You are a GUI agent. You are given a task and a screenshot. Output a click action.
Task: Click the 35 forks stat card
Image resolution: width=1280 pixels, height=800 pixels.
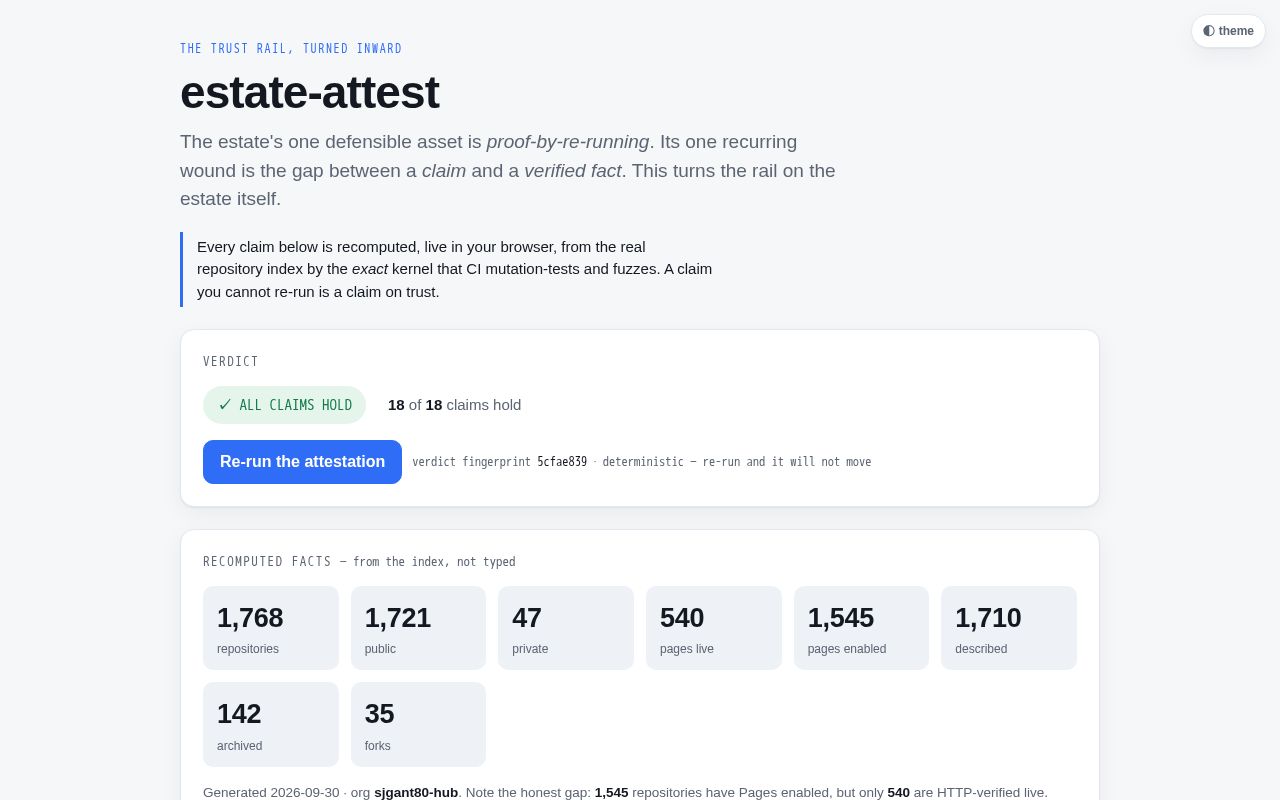(x=418, y=724)
